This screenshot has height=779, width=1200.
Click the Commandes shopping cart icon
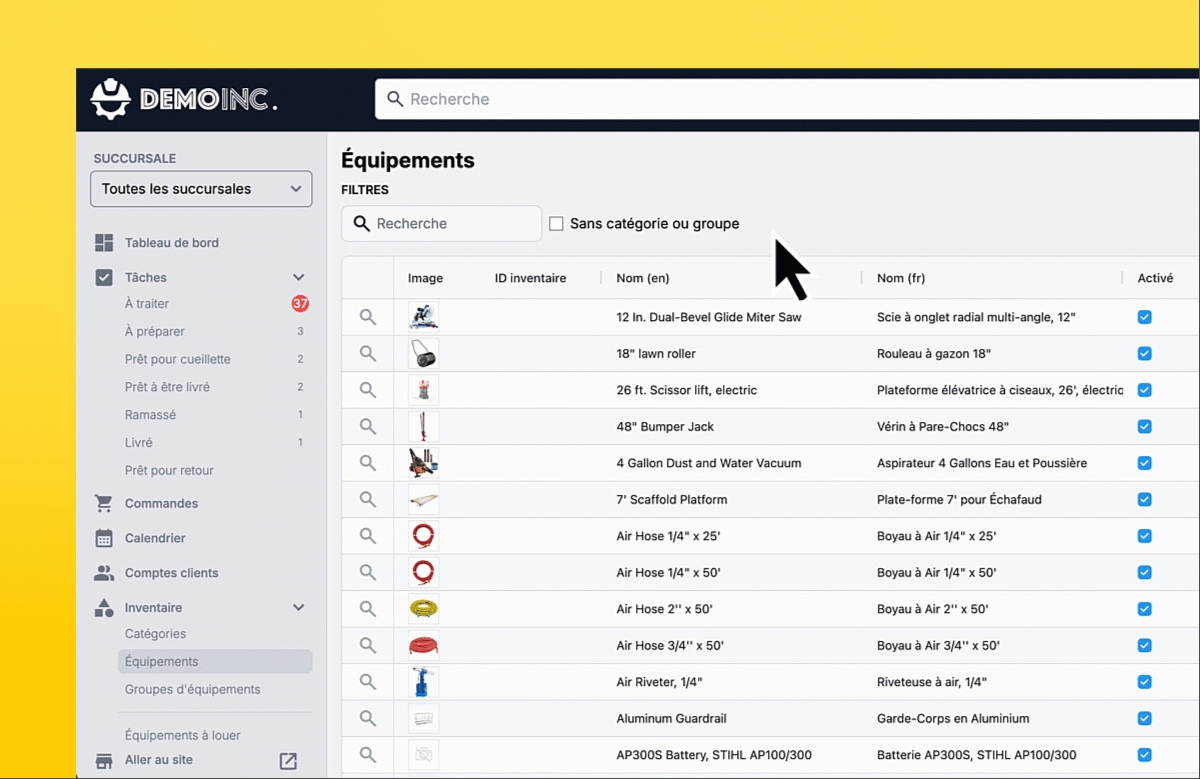tap(104, 503)
